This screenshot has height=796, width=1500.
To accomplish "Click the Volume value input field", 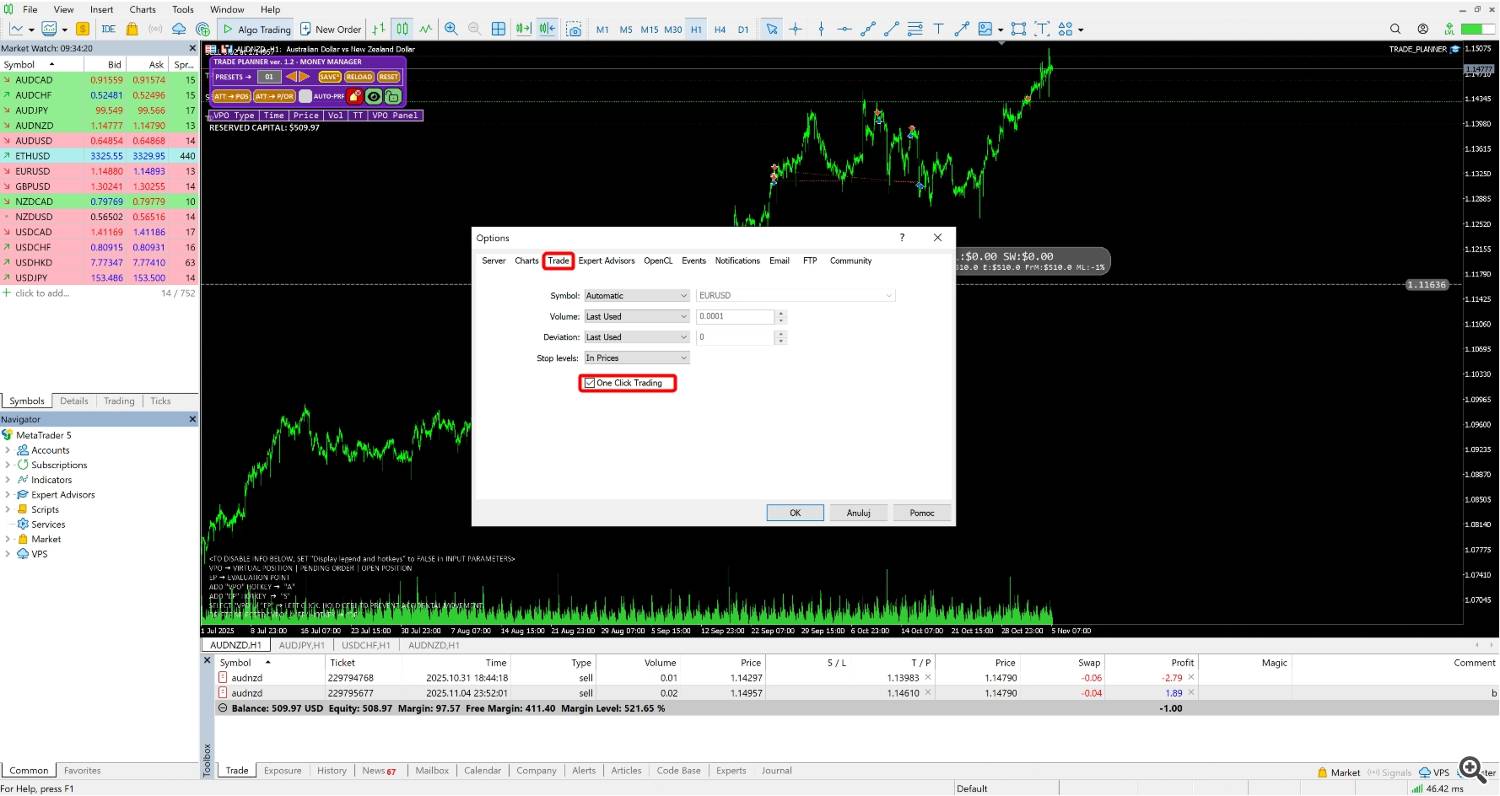I will [735, 317].
